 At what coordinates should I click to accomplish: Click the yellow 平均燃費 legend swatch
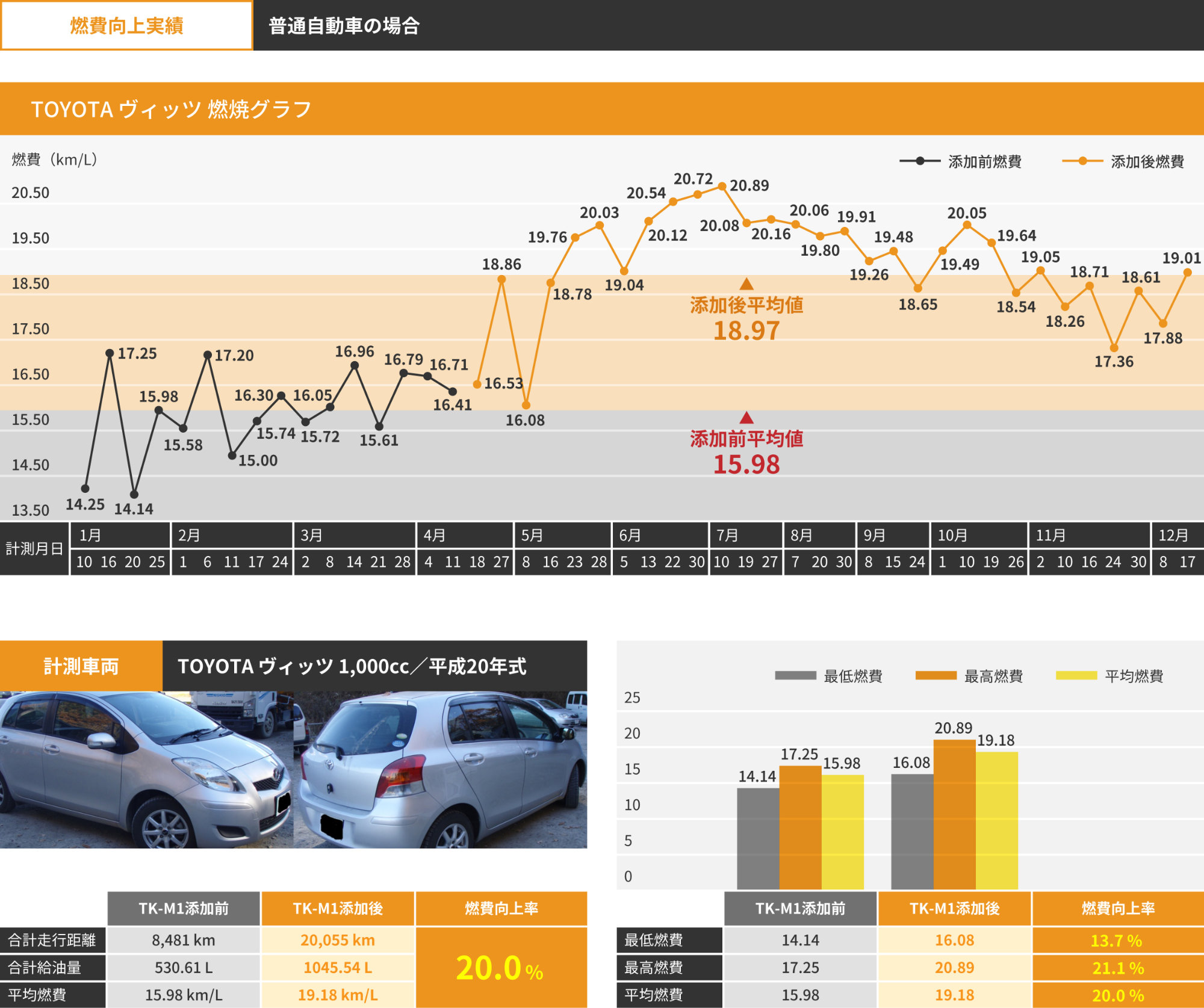(1076, 676)
